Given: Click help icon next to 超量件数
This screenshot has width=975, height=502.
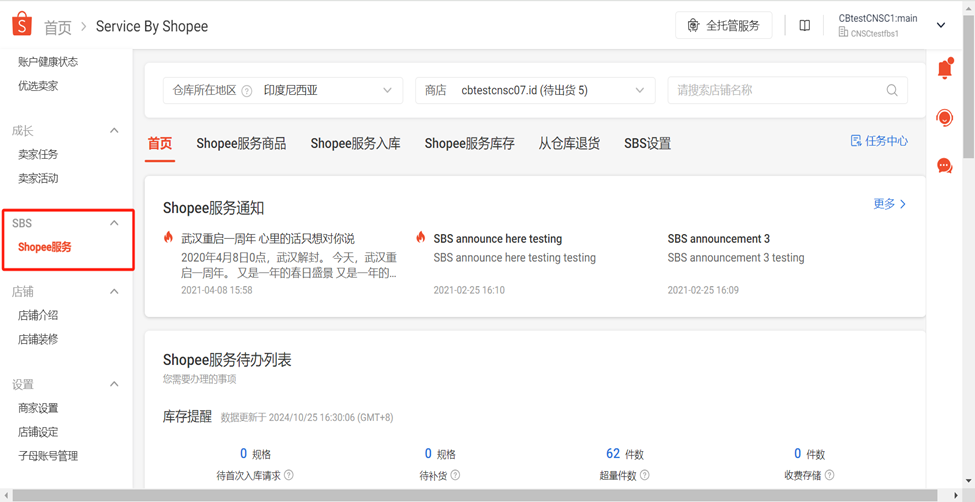Looking at the screenshot, I should click(644, 476).
